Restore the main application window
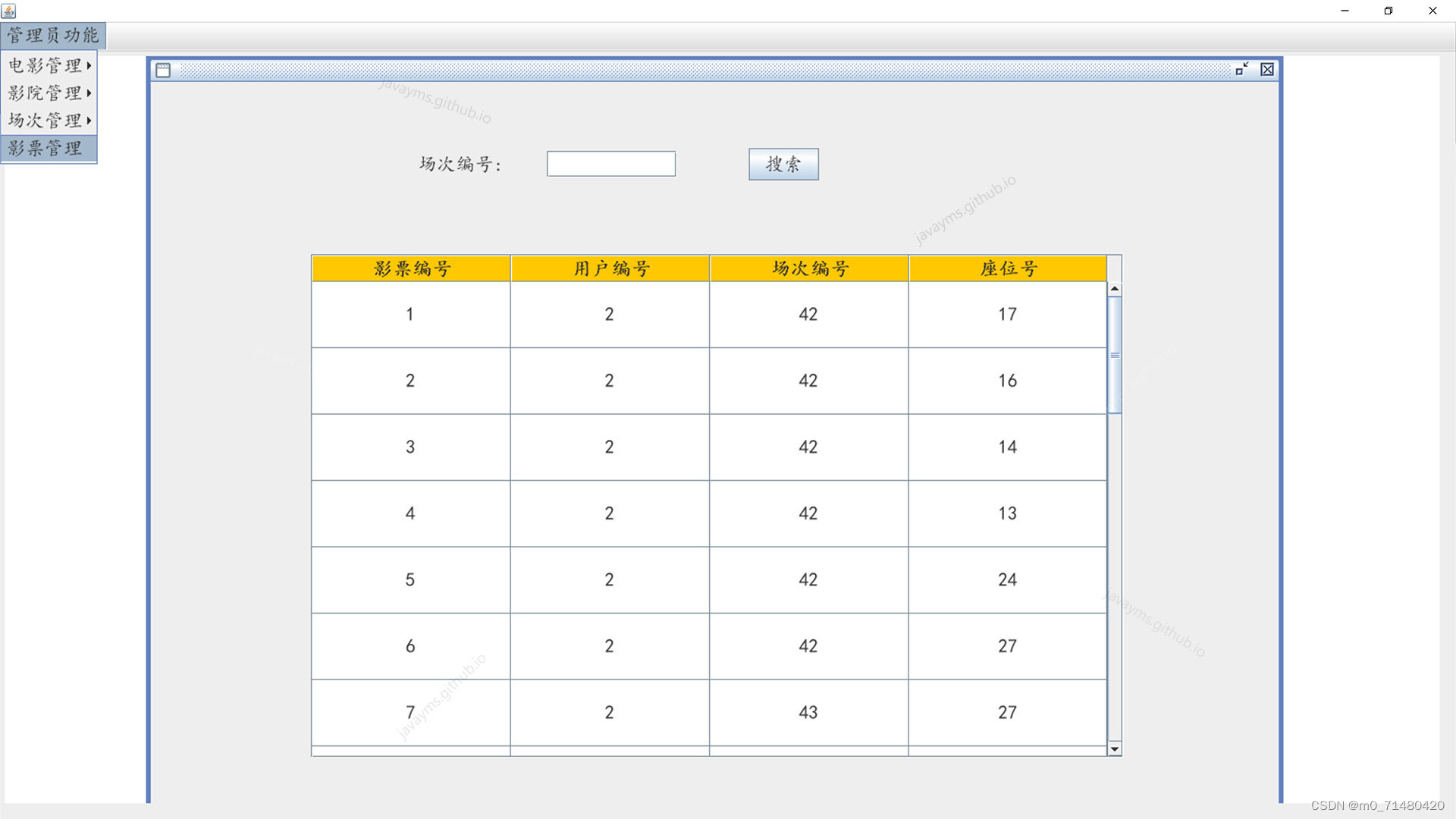Viewport: 1456px width, 819px height. pos(1389,11)
